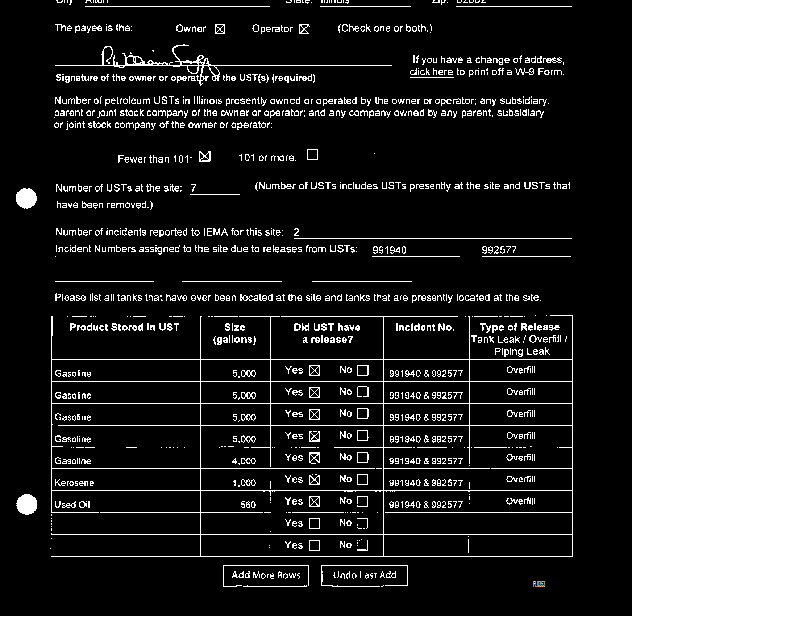Click the 4,000 gallon Gasoline size cell
The width and height of the screenshot is (800, 618).
tap(236, 460)
